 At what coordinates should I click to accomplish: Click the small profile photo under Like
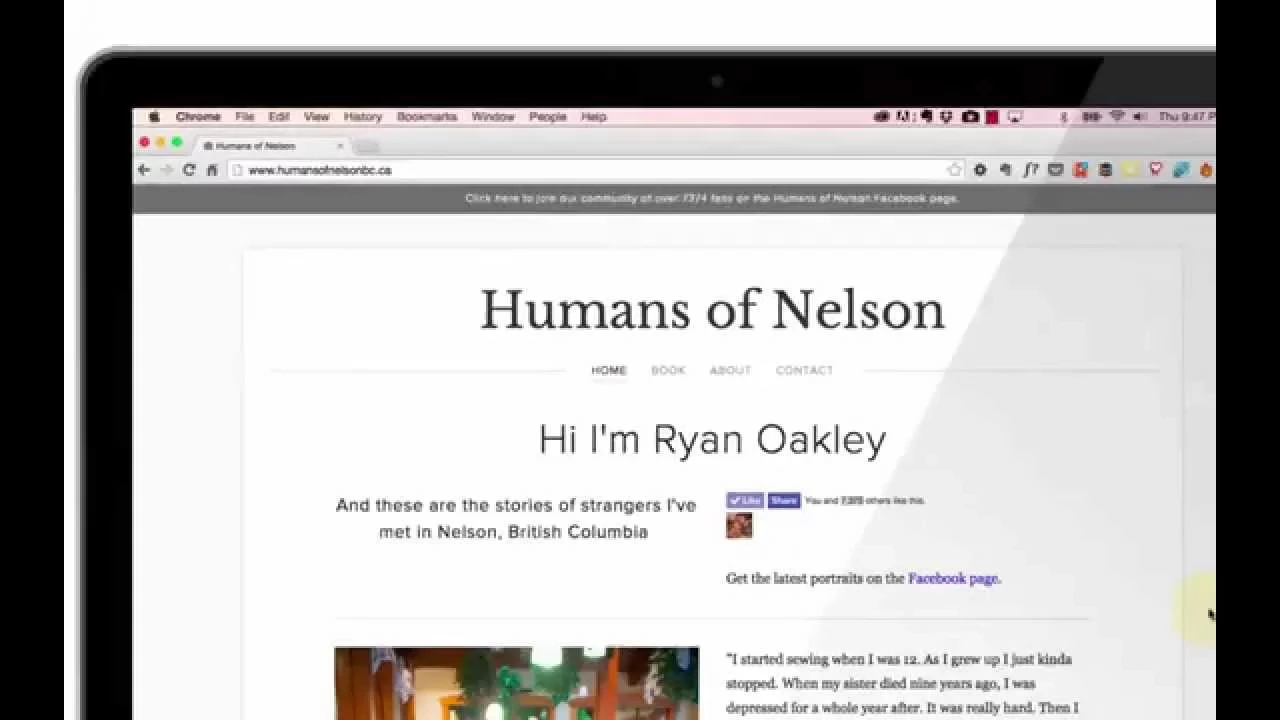[739, 526]
